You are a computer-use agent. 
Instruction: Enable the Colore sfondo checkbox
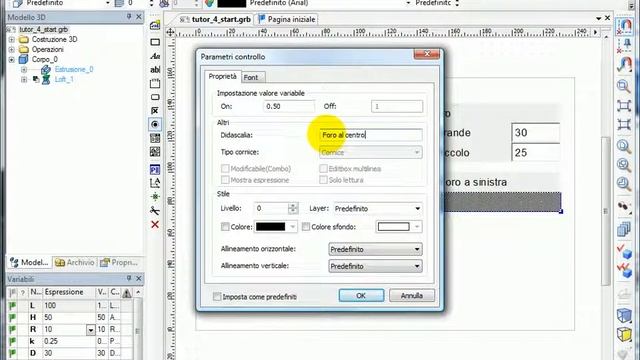pos(306,227)
